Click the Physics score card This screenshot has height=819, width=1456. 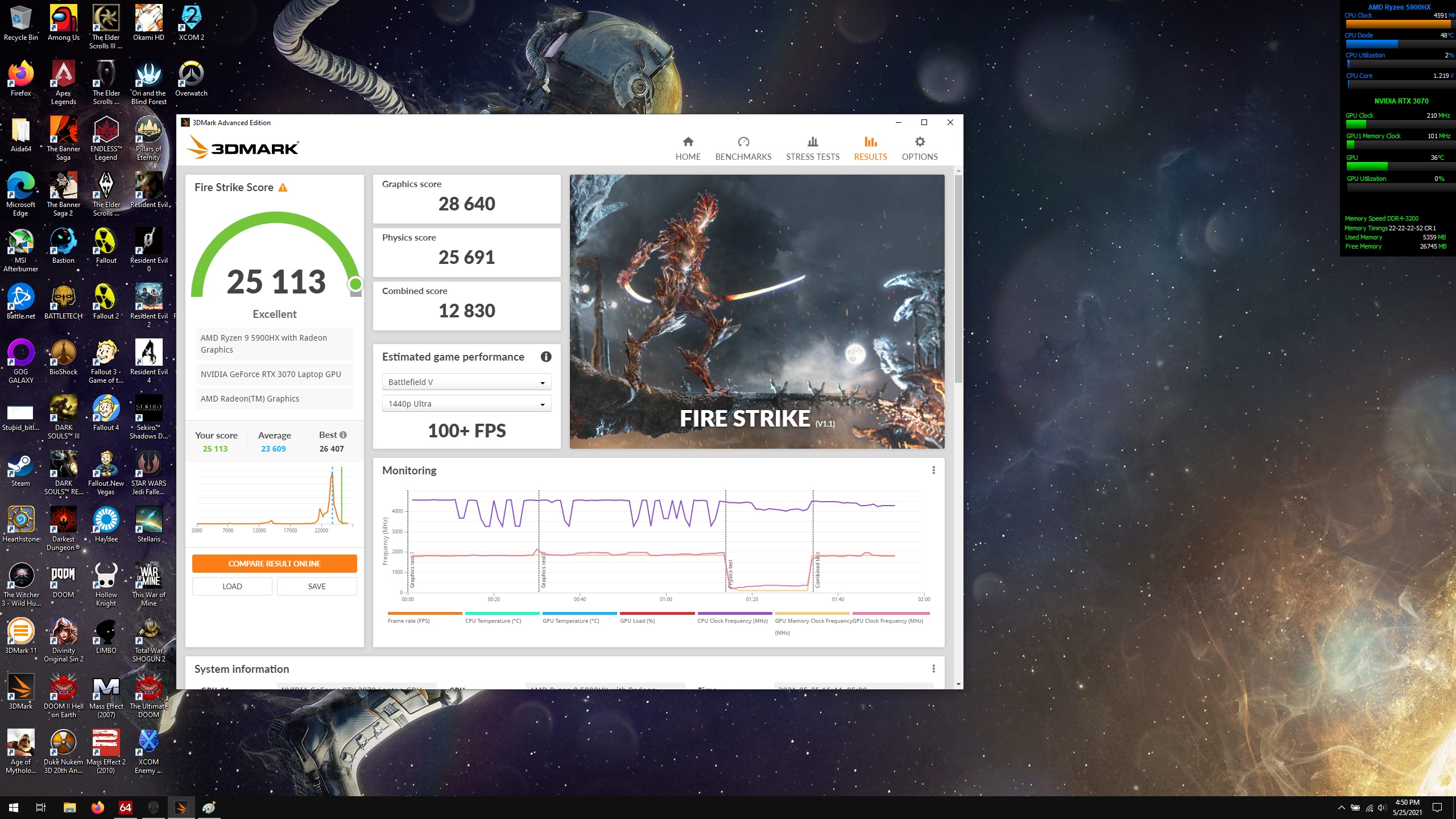coord(466,252)
